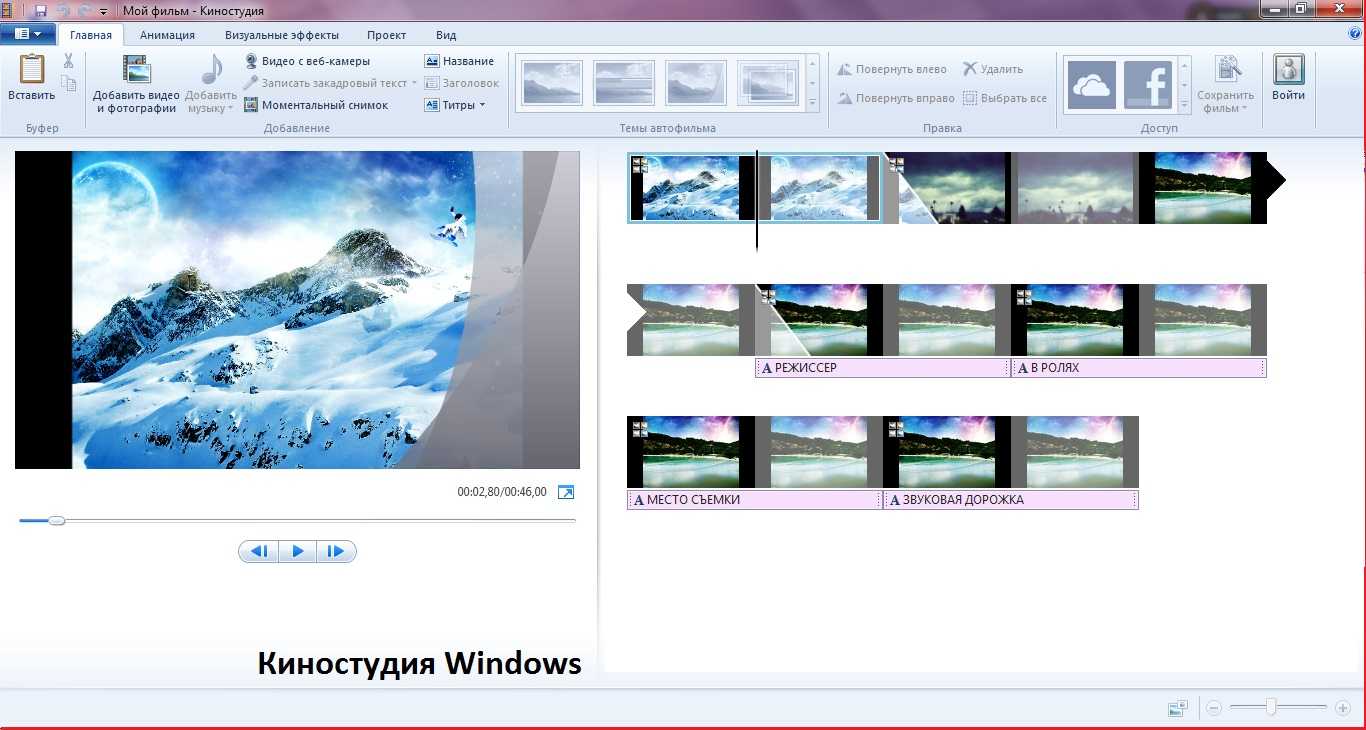Choose the fourth AutoMovie theme thumbnail
The height and width of the screenshot is (730, 1366).
click(768, 83)
